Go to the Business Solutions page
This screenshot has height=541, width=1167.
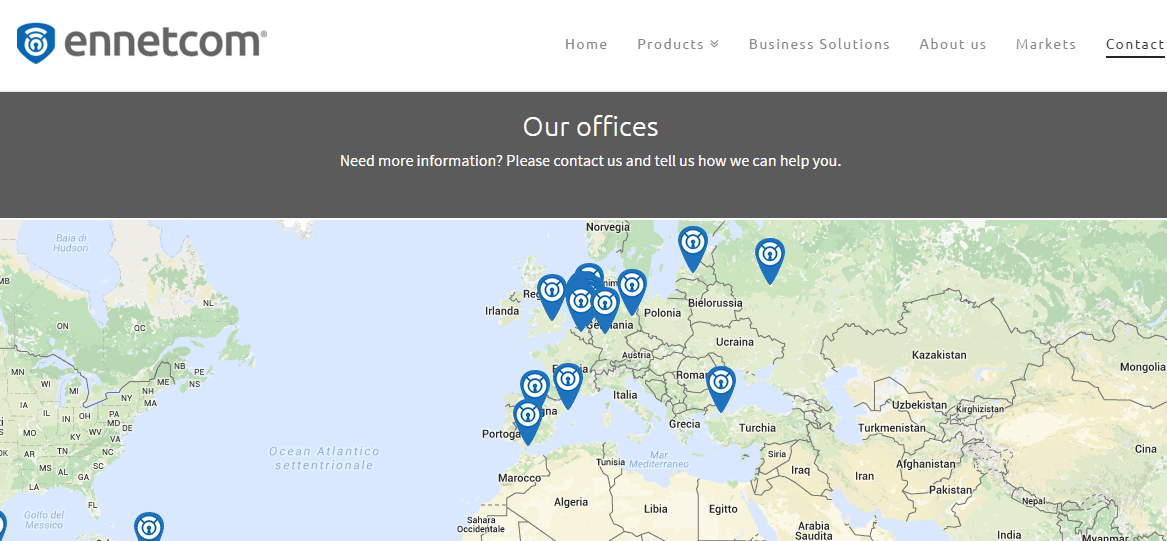click(x=819, y=44)
